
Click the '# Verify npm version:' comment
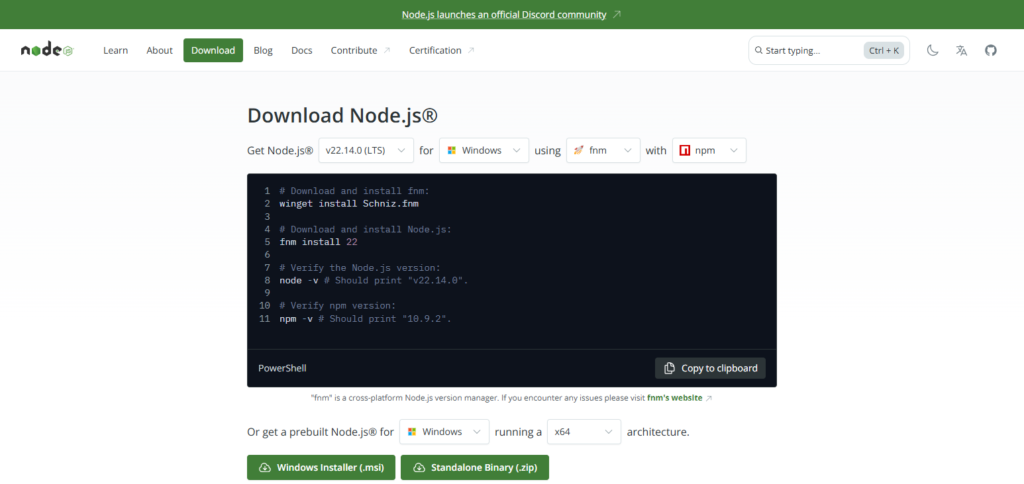point(338,306)
